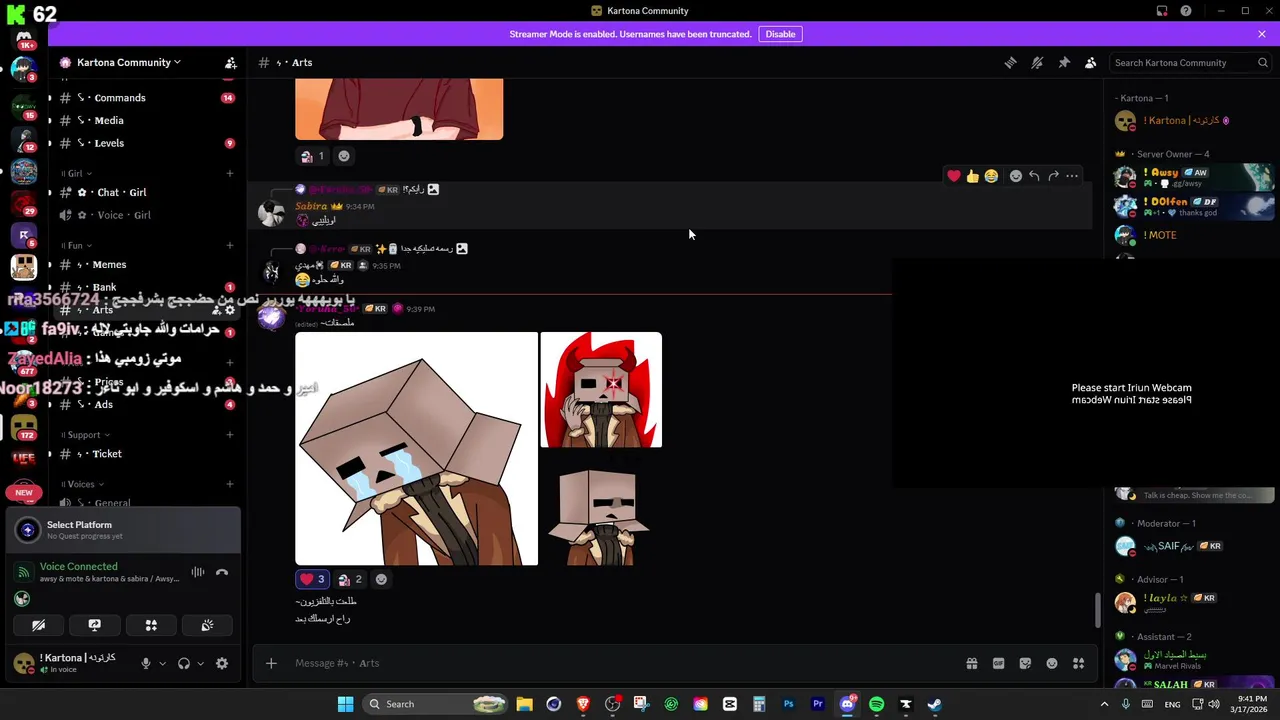Viewport: 1280px width, 720px height.
Task: Dismiss the Streamer Mode banner
Action: (x=1262, y=34)
